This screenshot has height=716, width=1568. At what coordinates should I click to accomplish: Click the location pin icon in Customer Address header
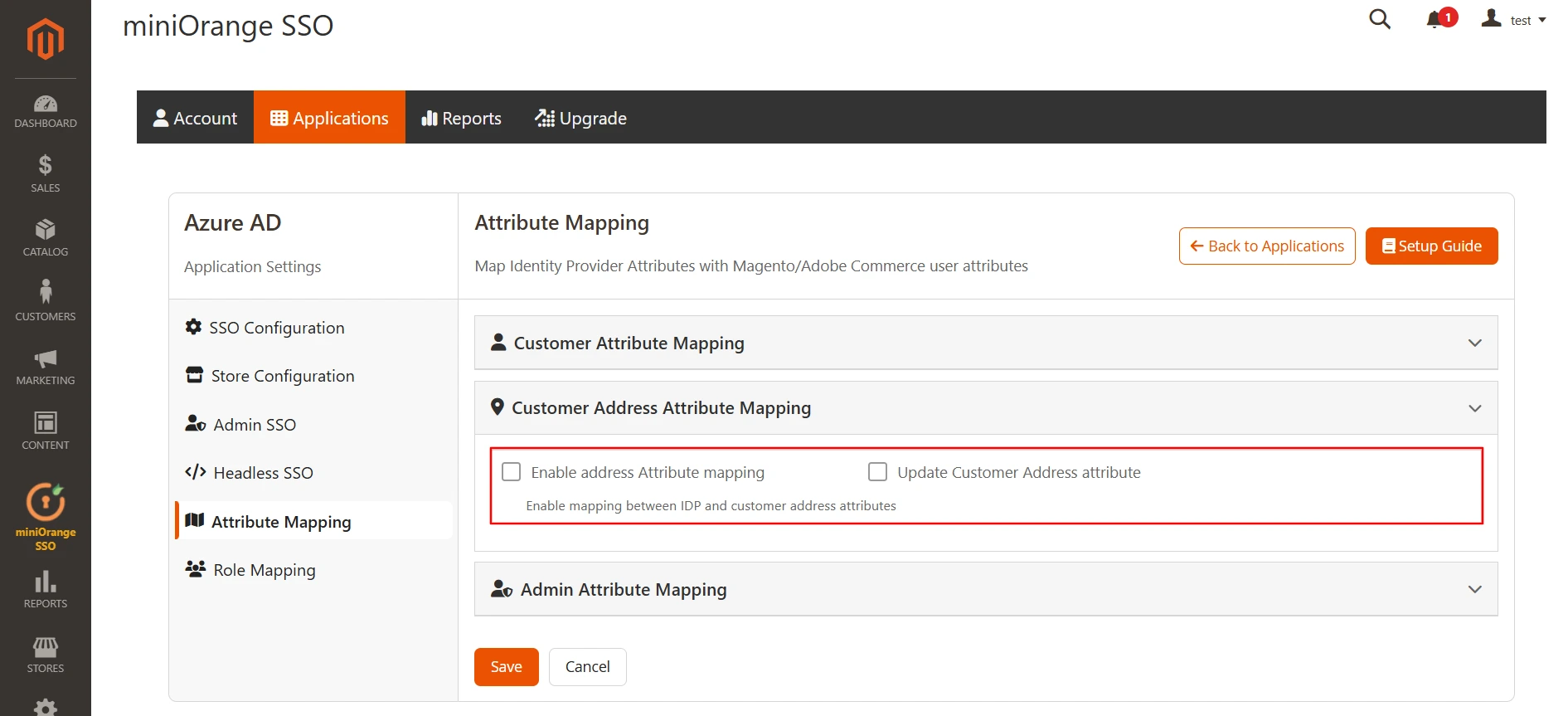(498, 407)
